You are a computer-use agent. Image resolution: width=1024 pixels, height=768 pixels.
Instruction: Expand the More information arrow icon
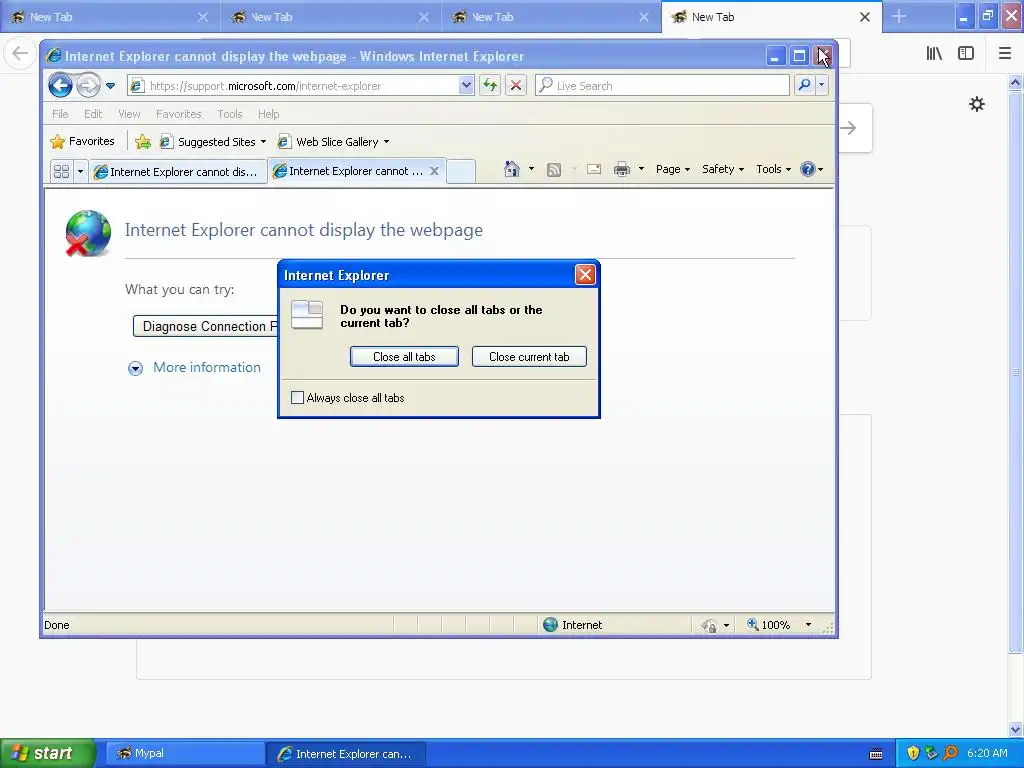click(135, 368)
